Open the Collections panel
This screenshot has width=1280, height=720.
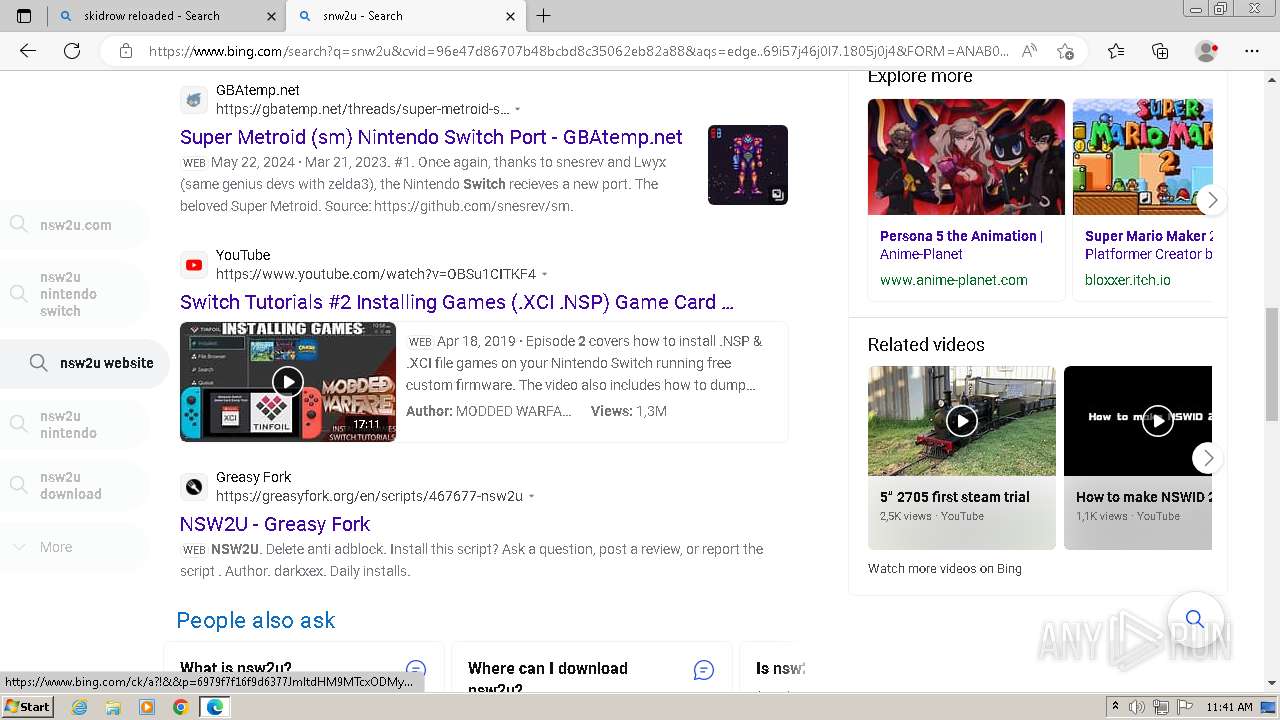(1160, 51)
